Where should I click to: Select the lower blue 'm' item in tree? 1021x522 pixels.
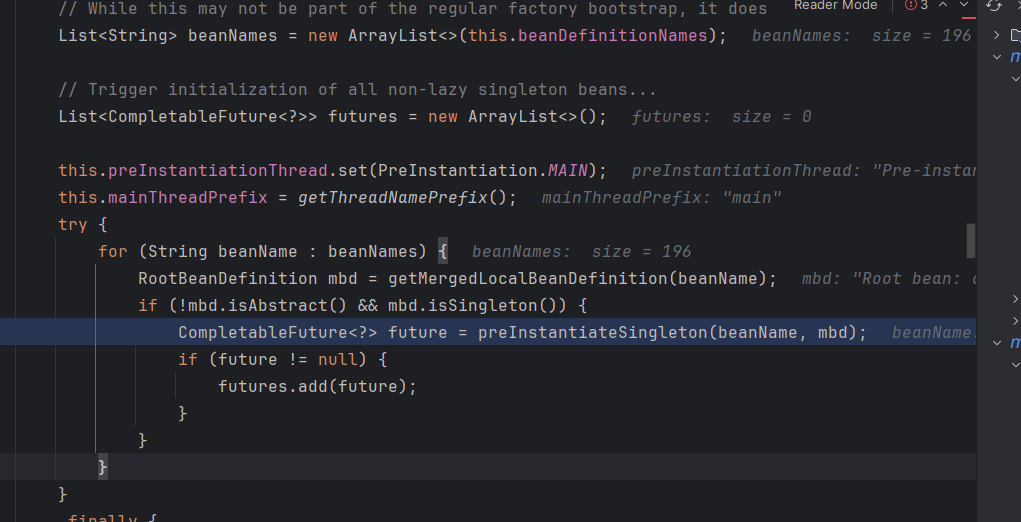(x=1015, y=343)
